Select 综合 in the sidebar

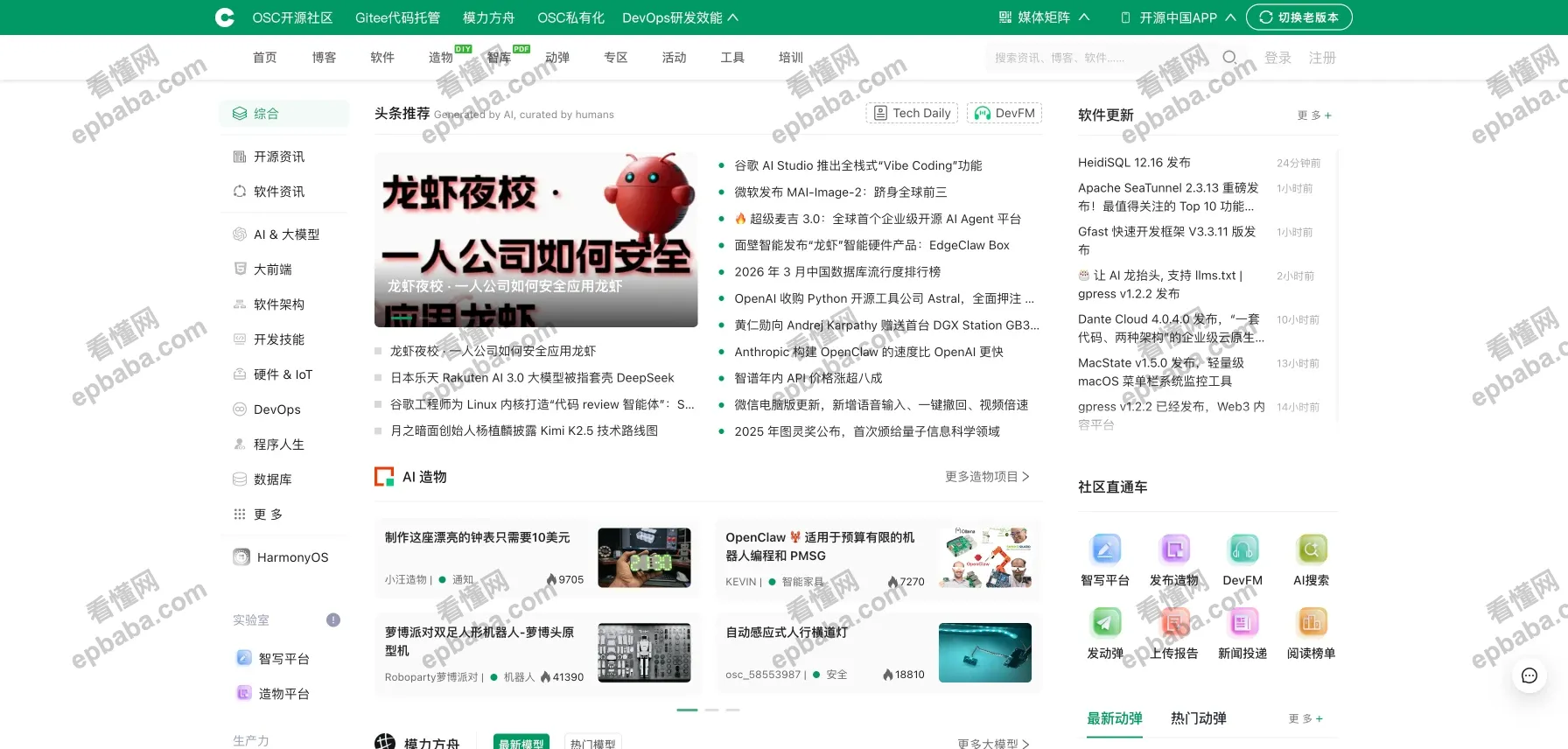coord(283,114)
